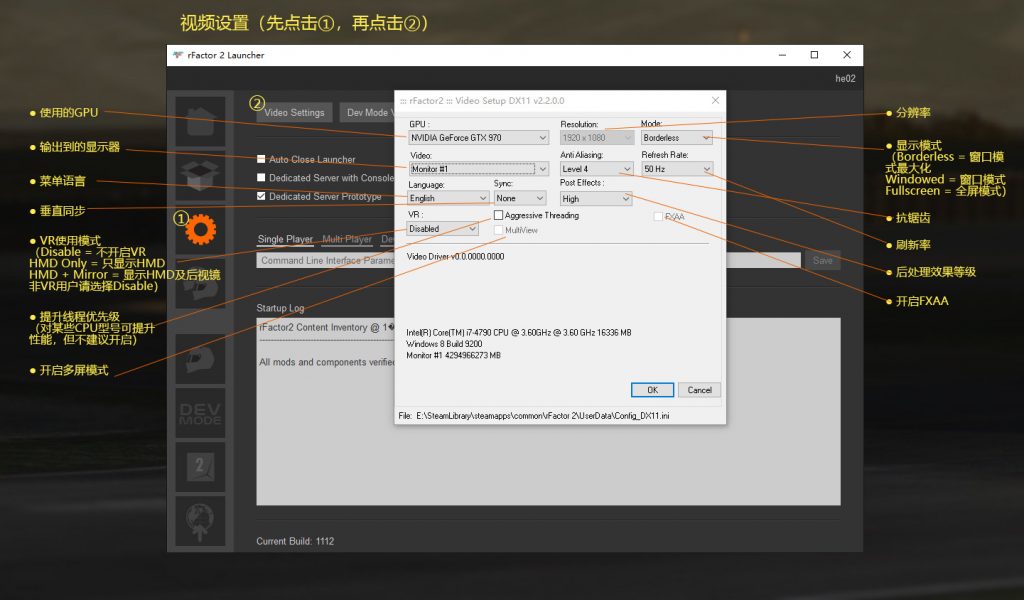The width and height of the screenshot is (1024, 600).
Task: Click the rFactor 2 Launcher title bar icon
Action: (x=178, y=55)
